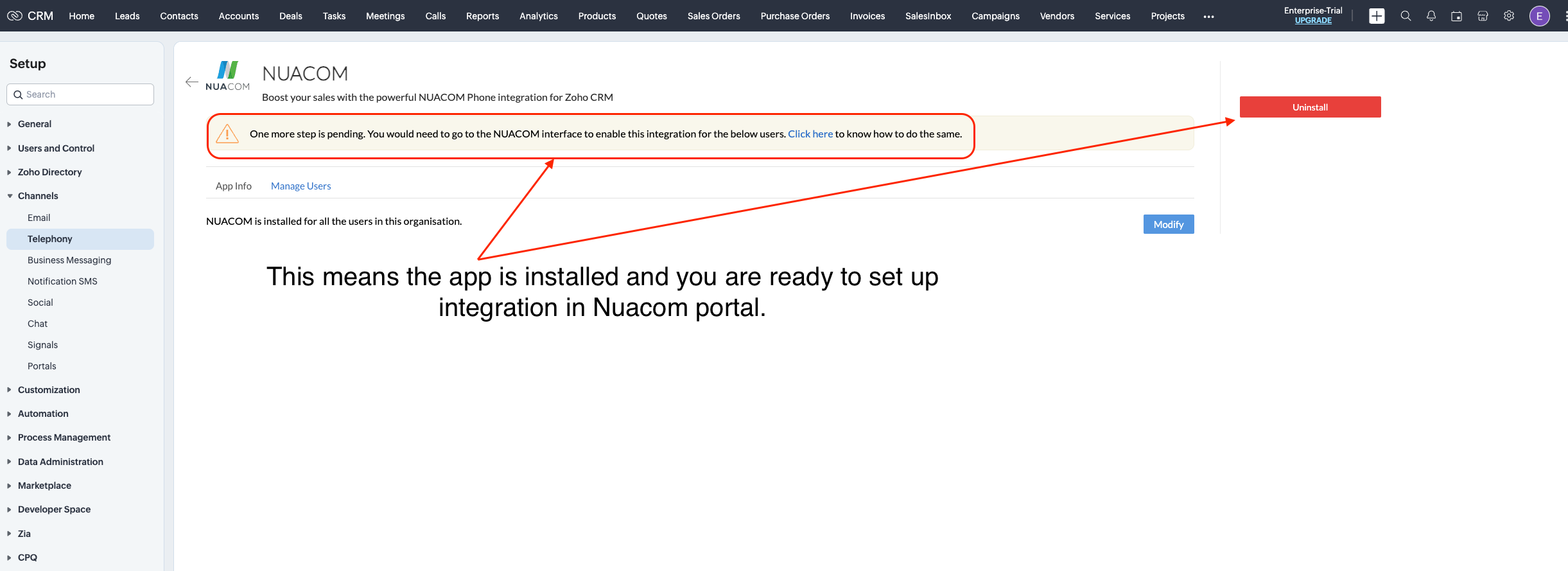Viewport: 1568px width, 571px height.
Task: Open Social channel settings
Action: (40, 303)
